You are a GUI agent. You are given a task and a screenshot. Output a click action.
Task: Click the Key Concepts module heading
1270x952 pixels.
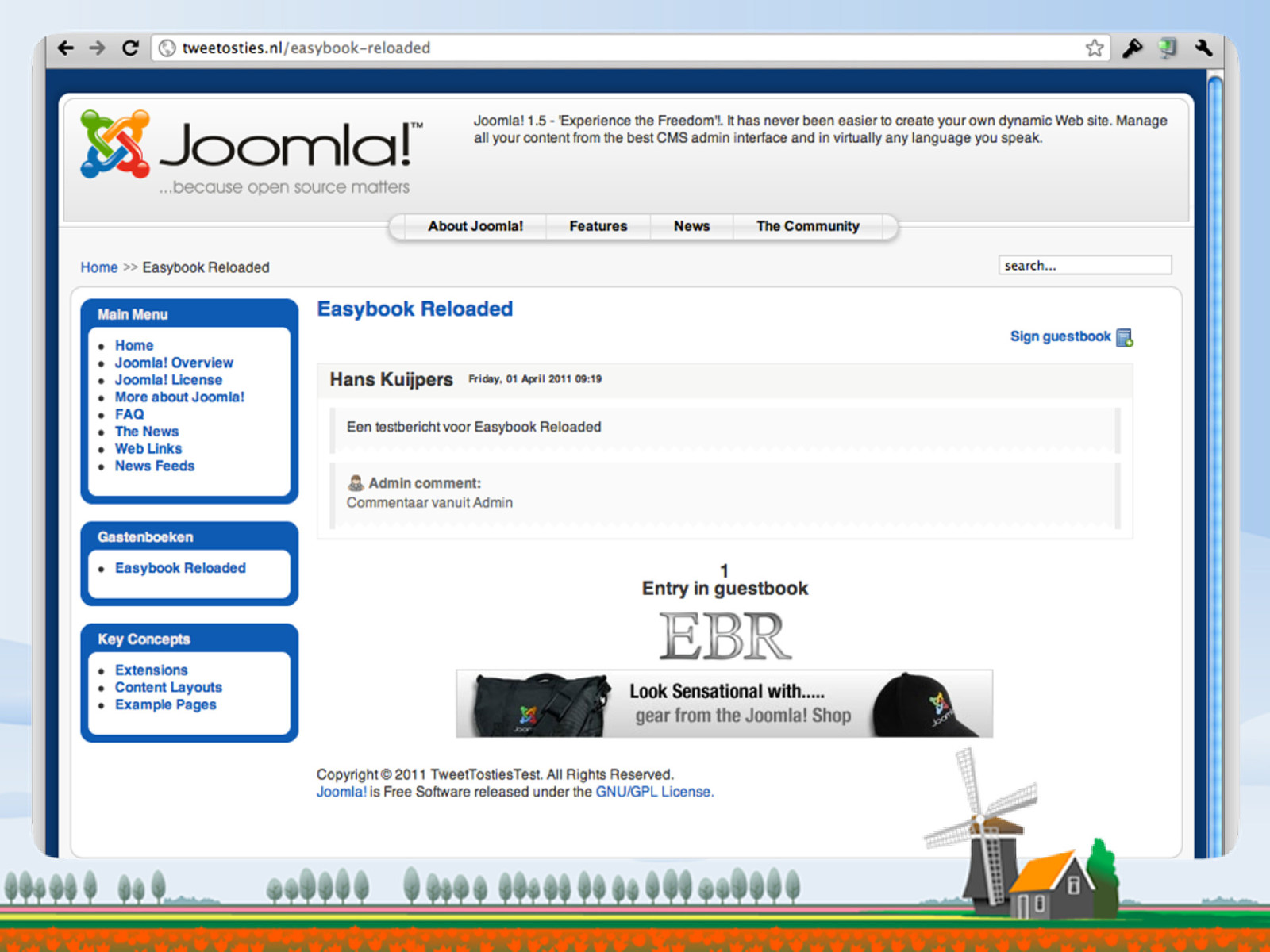pos(144,639)
